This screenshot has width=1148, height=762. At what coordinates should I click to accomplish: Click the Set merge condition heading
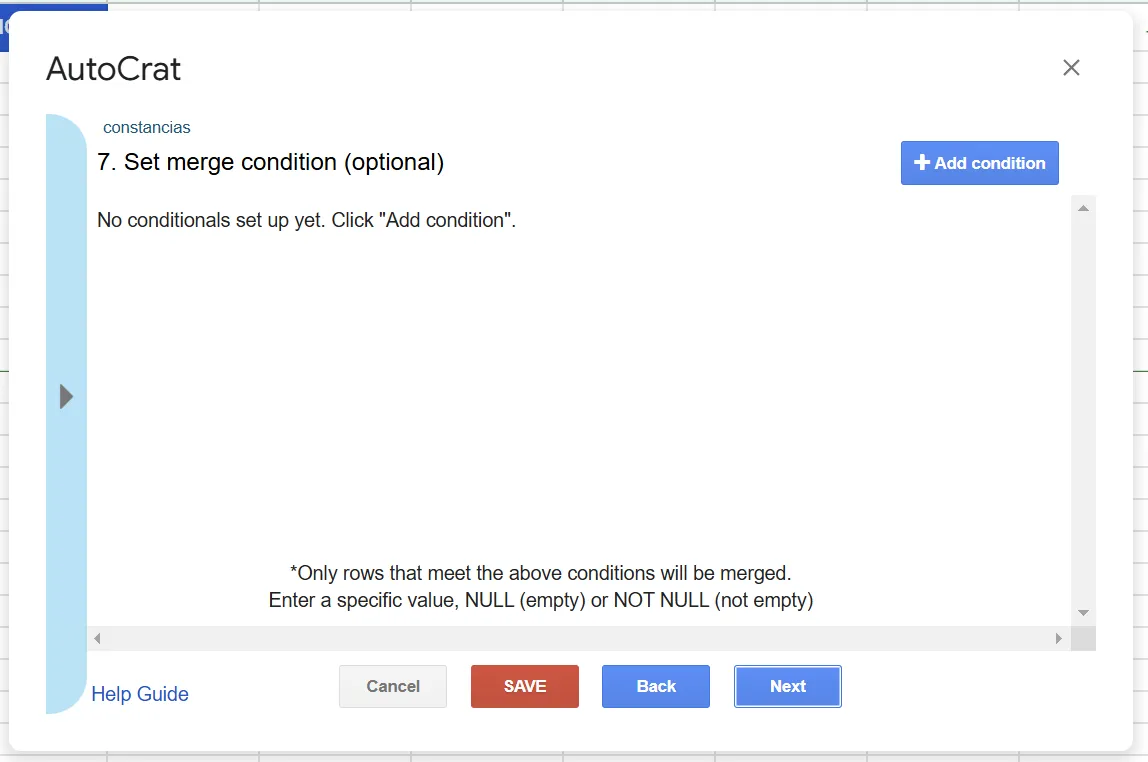(x=271, y=162)
